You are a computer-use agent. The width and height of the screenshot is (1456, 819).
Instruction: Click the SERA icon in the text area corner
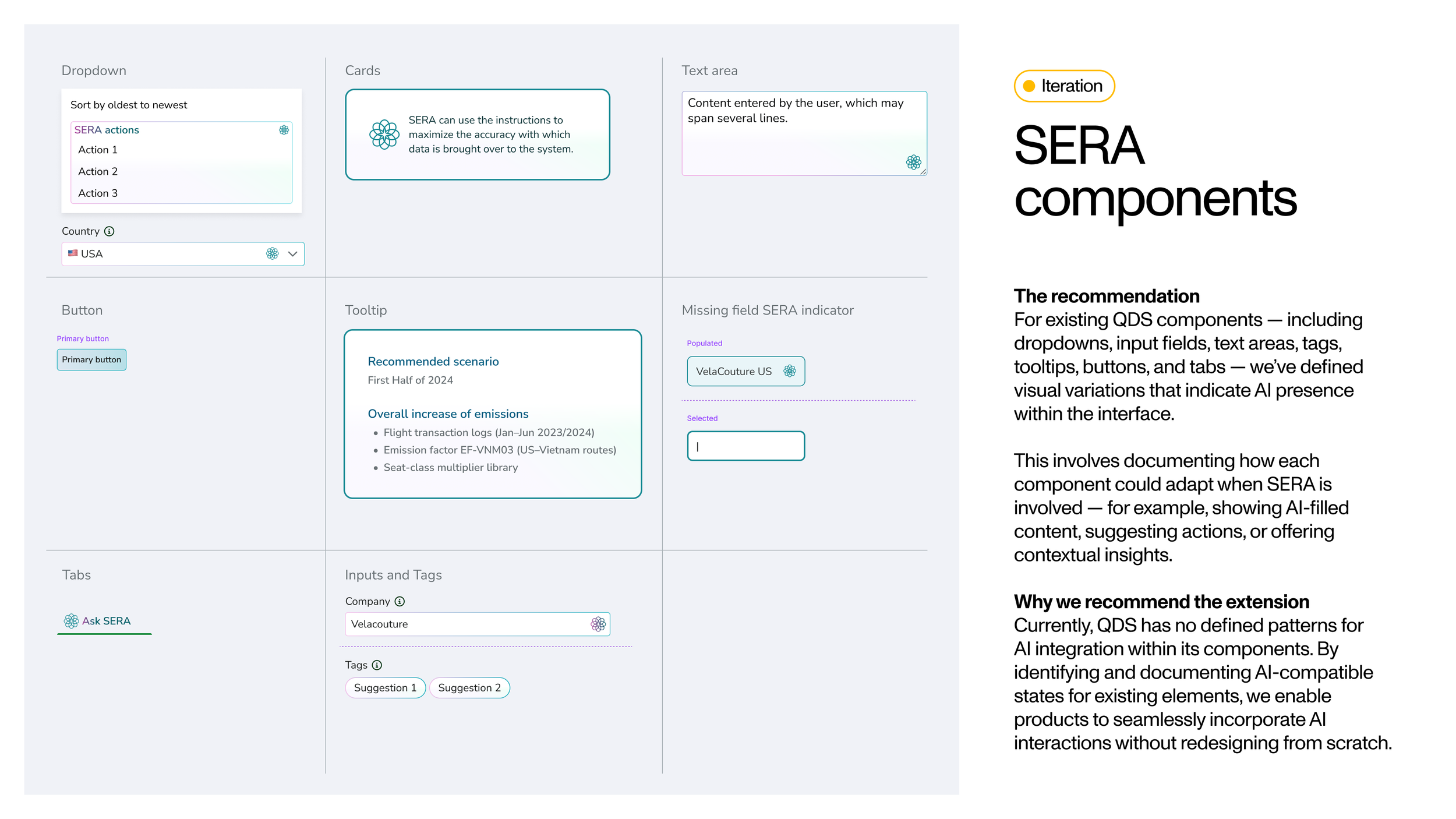tap(913, 162)
